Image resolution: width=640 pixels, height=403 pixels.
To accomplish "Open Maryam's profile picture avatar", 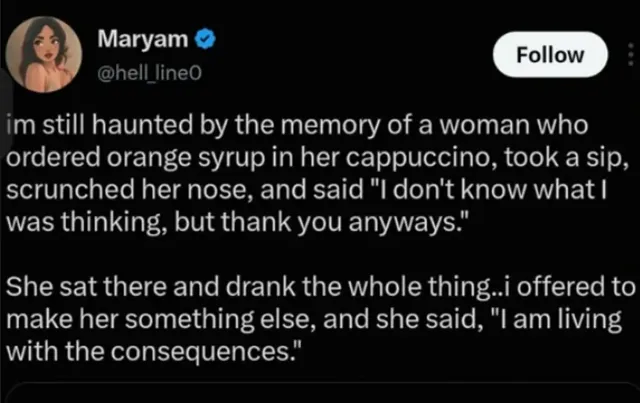I will 44,54.
